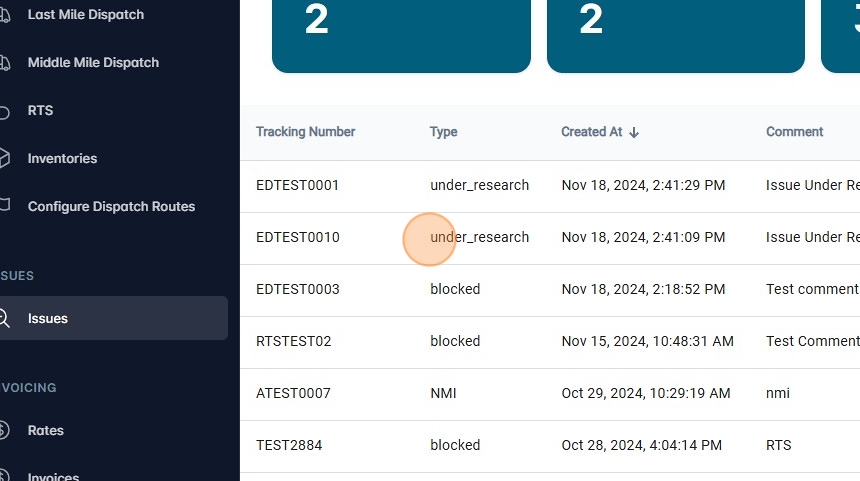Screen dimensions: 860x481
Task: Click the RTS sidebar icon
Action: [4, 111]
